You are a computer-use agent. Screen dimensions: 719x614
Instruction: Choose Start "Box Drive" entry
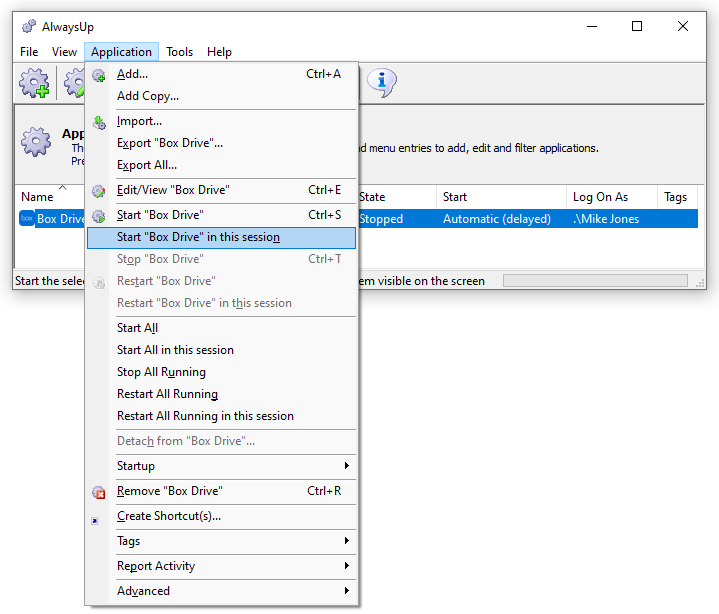[x=221, y=215]
